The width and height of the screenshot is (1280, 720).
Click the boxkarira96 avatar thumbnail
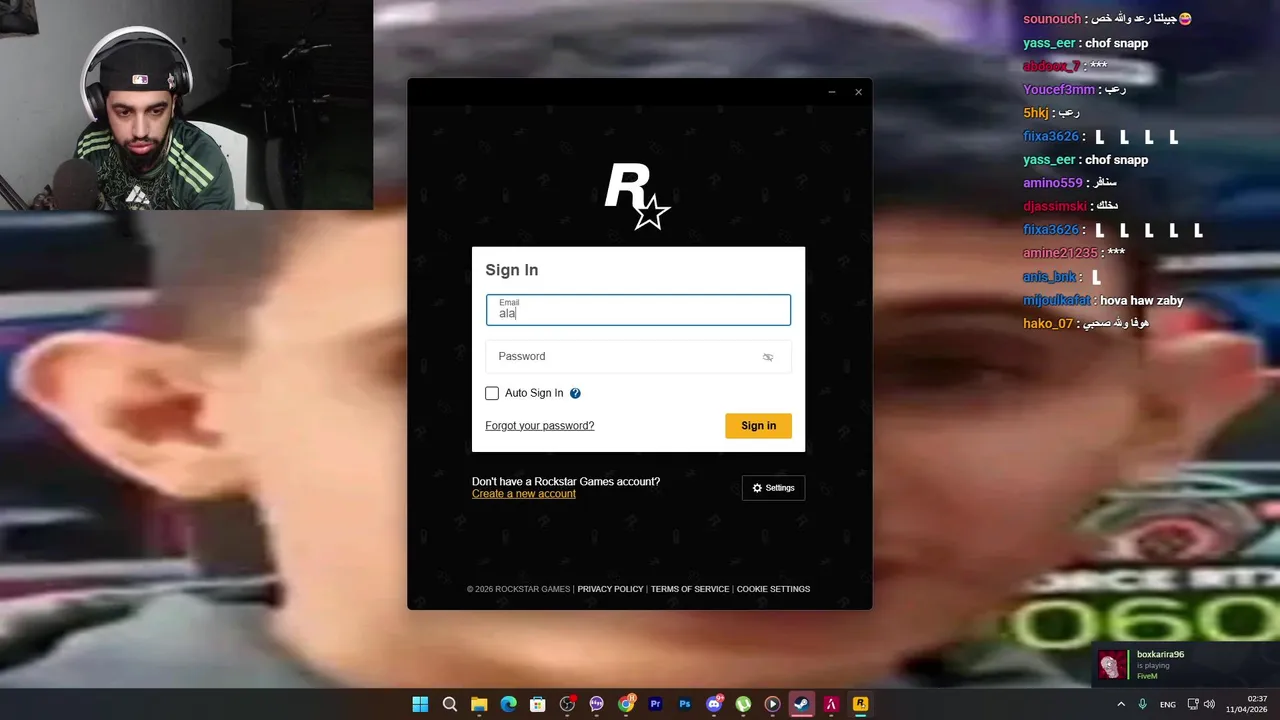click(x=1112, y=665)
